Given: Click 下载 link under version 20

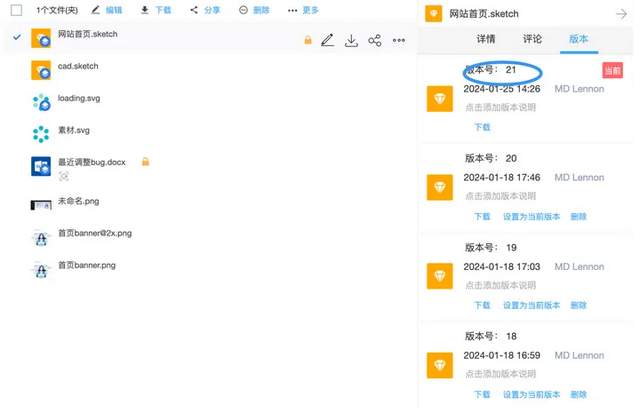Looking at the screenshot, I should point(482,217).
